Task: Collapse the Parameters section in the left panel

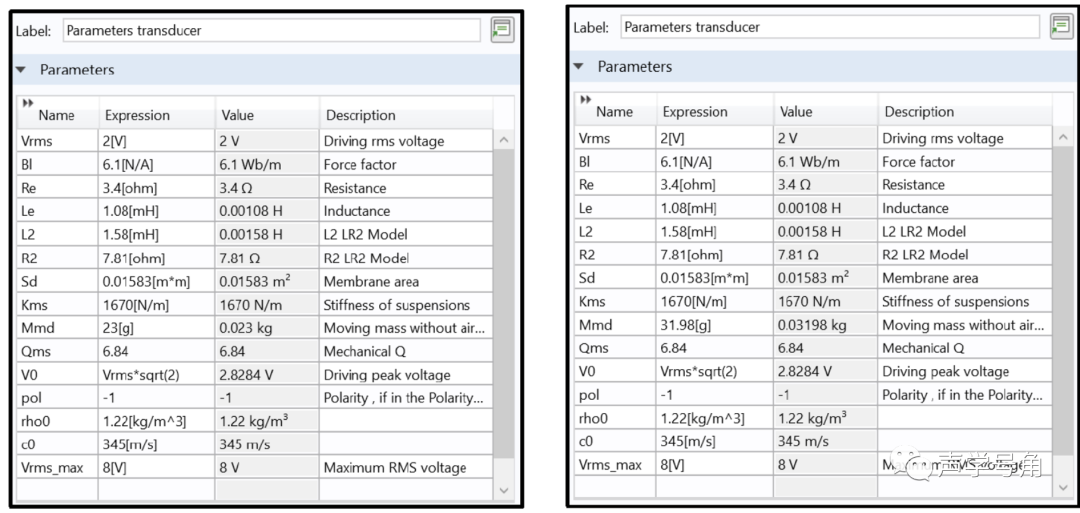Action: pos(23,70)
